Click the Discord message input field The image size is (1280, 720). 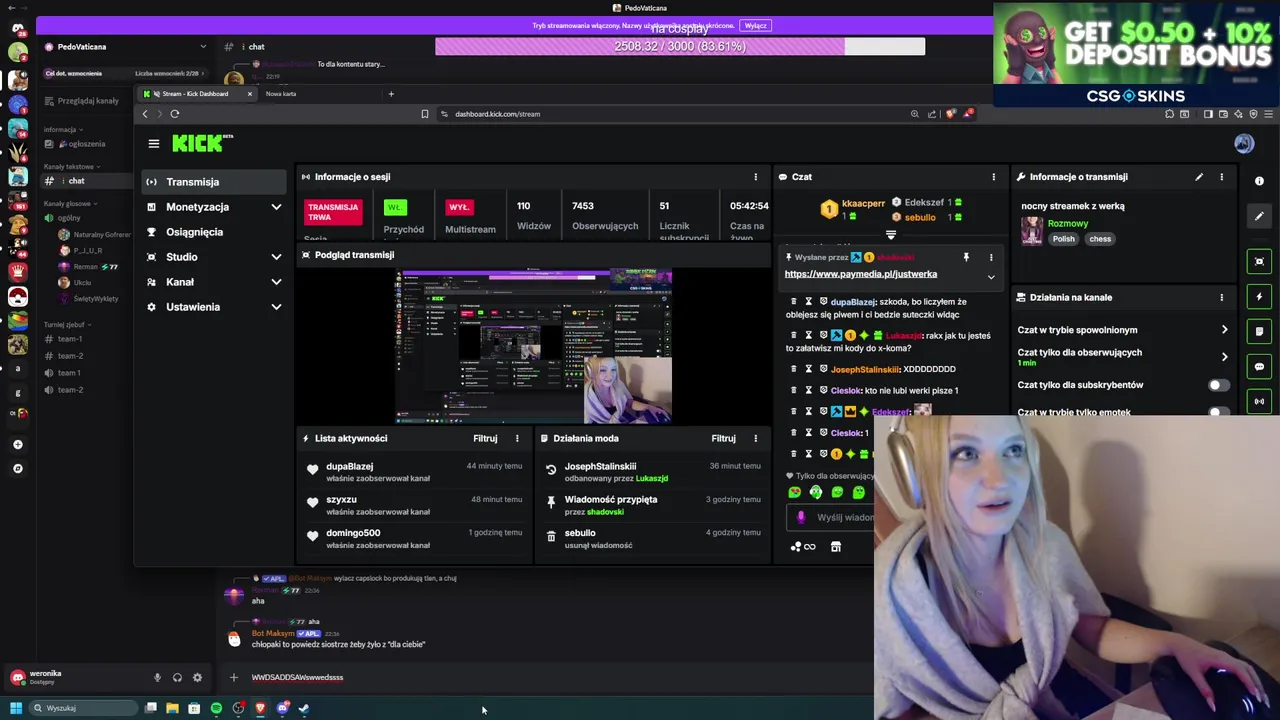550,678
